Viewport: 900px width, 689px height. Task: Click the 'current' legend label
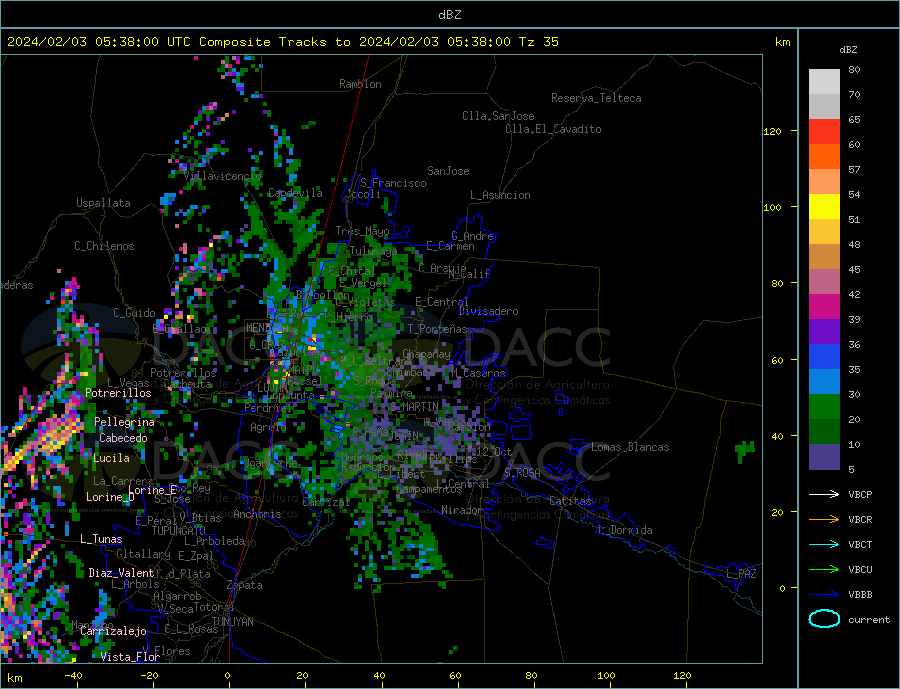point(869,620)
